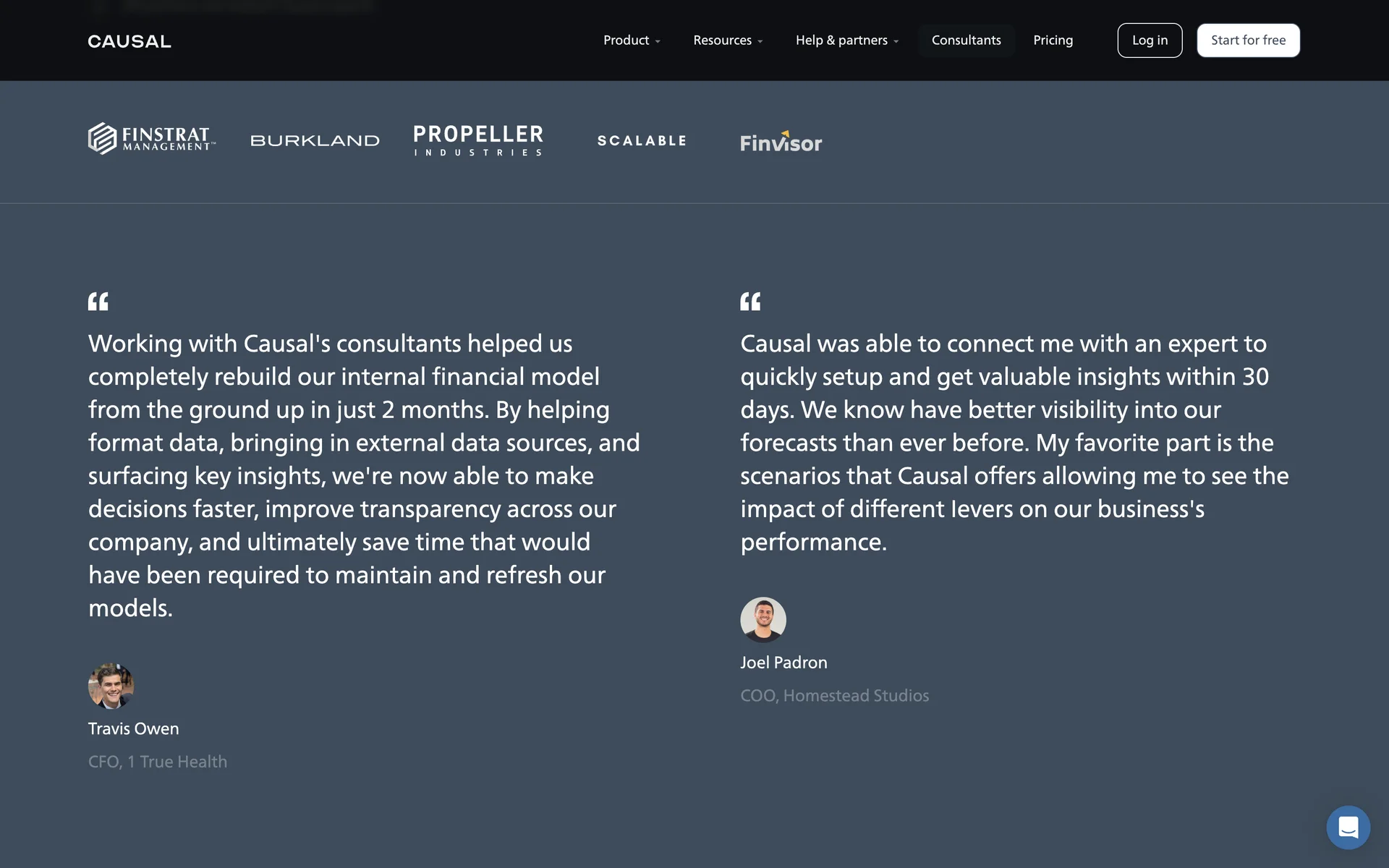Go to the Consultants page

coord(966,41)
